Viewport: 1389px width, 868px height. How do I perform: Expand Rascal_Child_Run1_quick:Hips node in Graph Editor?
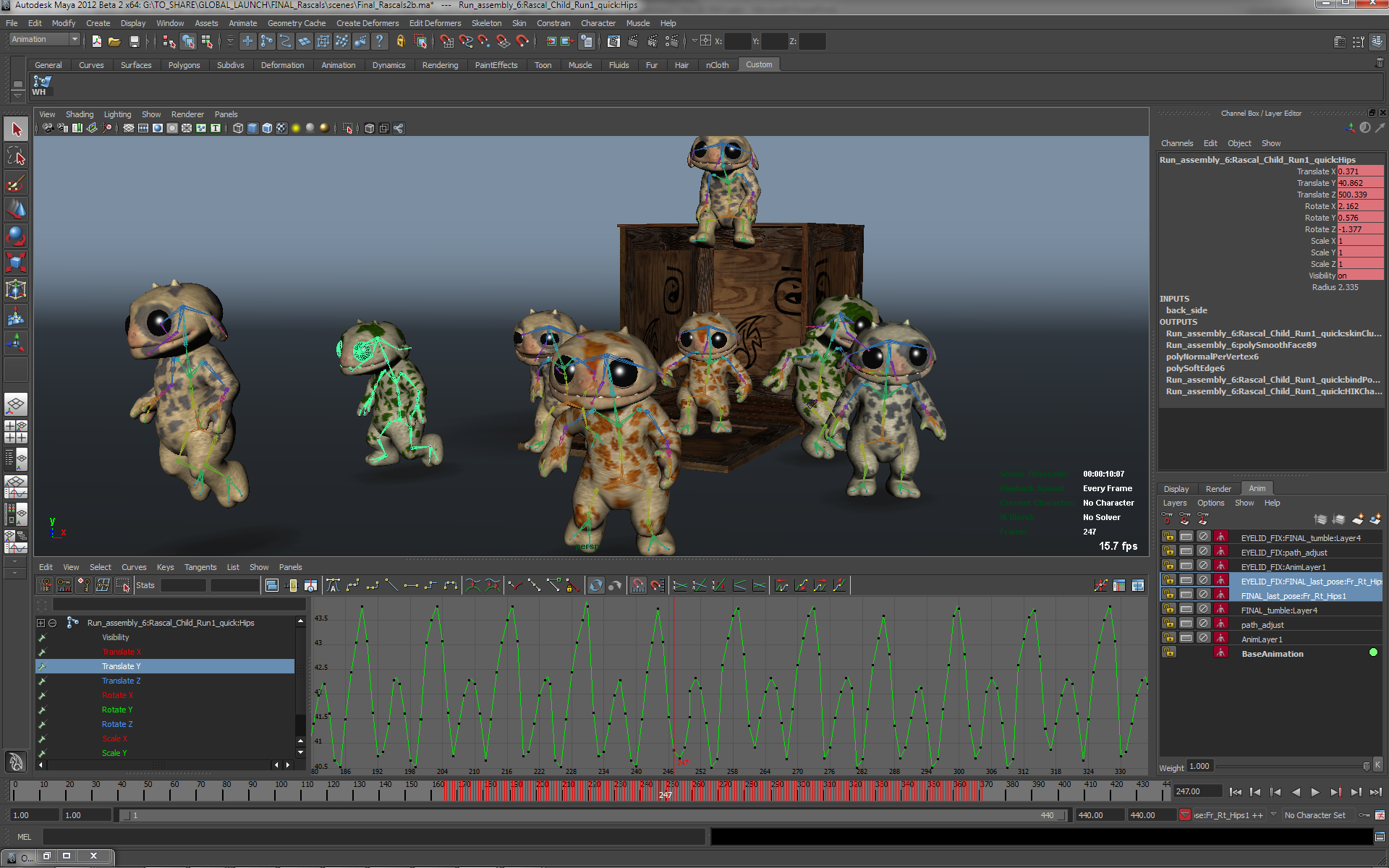[x=41, y=623]
